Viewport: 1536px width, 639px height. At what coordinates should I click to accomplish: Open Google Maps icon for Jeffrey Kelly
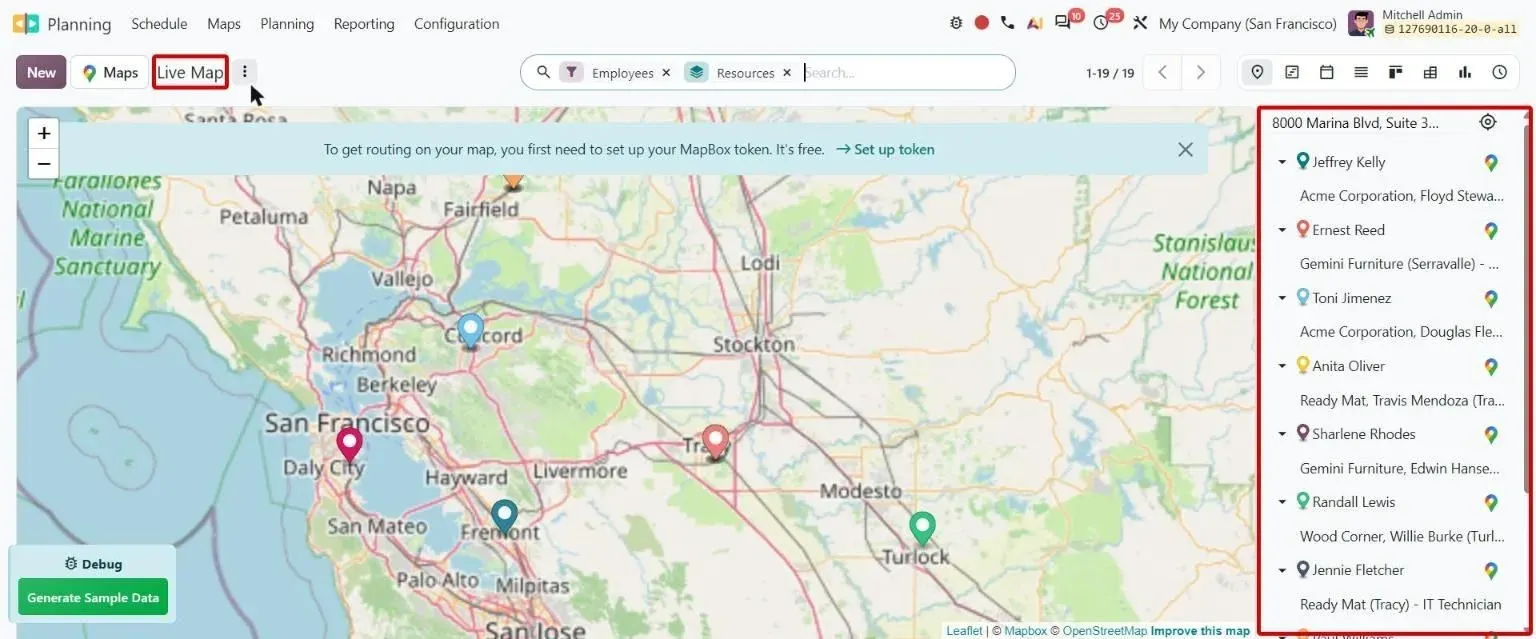click(x=1491, y=162)
